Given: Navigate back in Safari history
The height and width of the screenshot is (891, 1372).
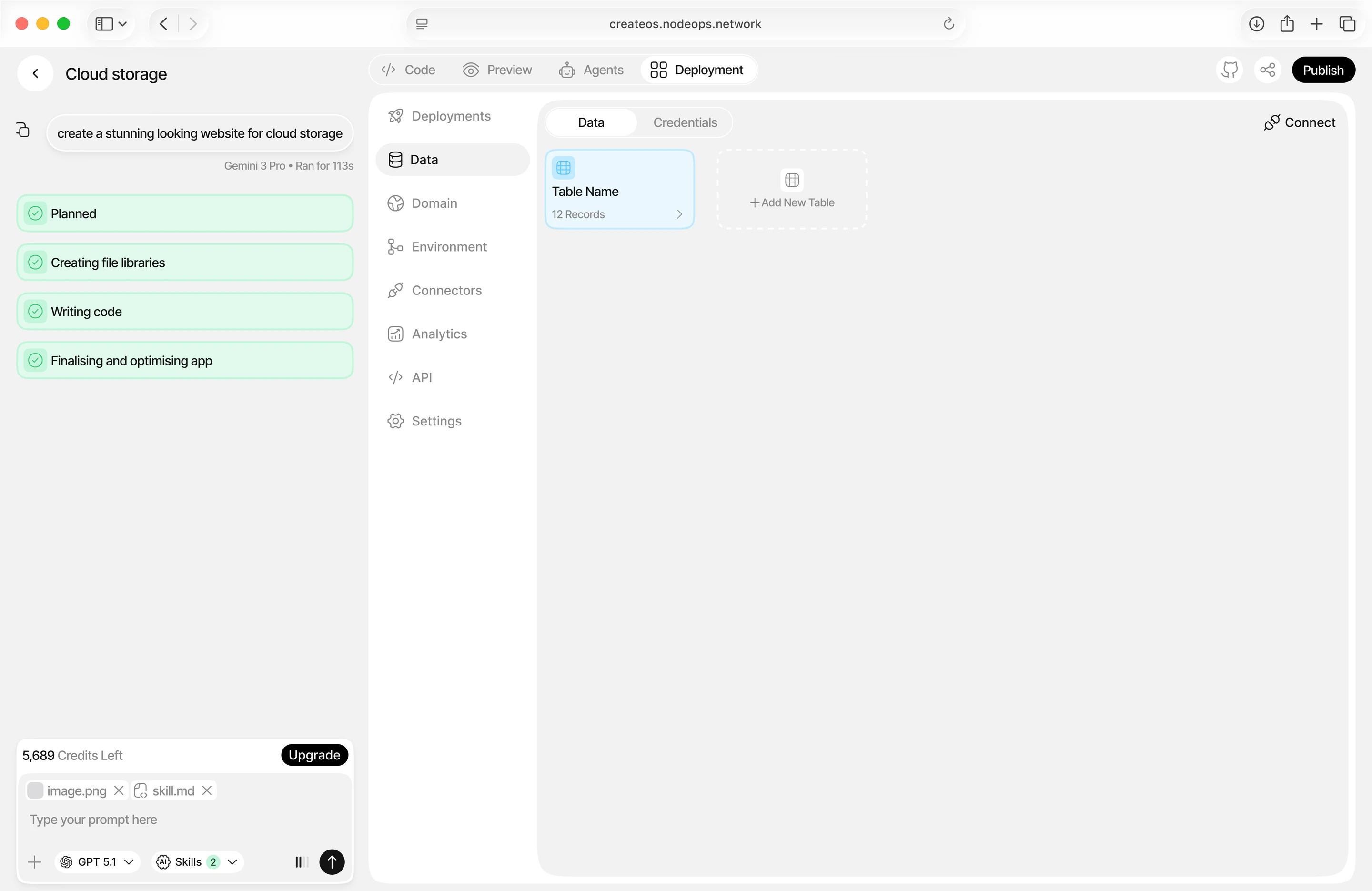Looking at the screenshot, I should tap(164, 24).
